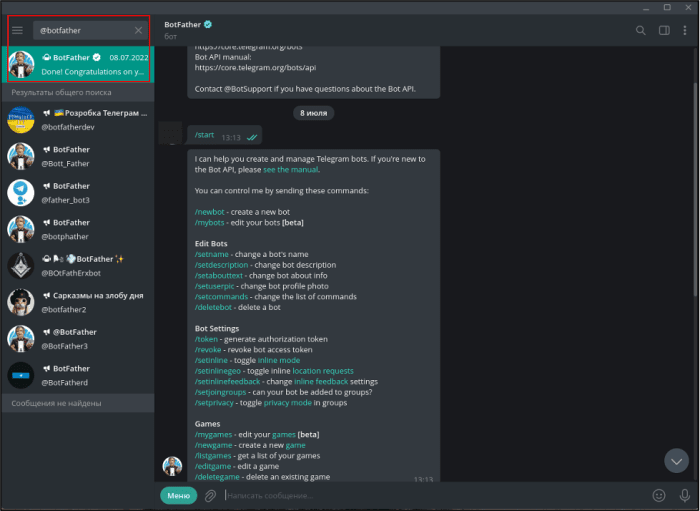This screenshot has height=511, width=700.
Task: Click the /token command
Action: point(206,339)
